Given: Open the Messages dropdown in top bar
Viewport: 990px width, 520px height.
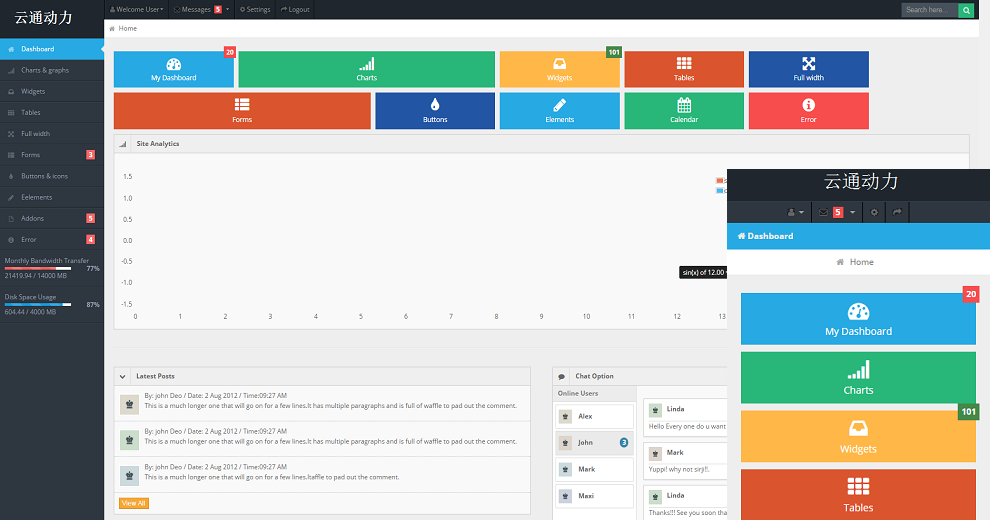Looking at the screenshot, I should tap(200, 10).
